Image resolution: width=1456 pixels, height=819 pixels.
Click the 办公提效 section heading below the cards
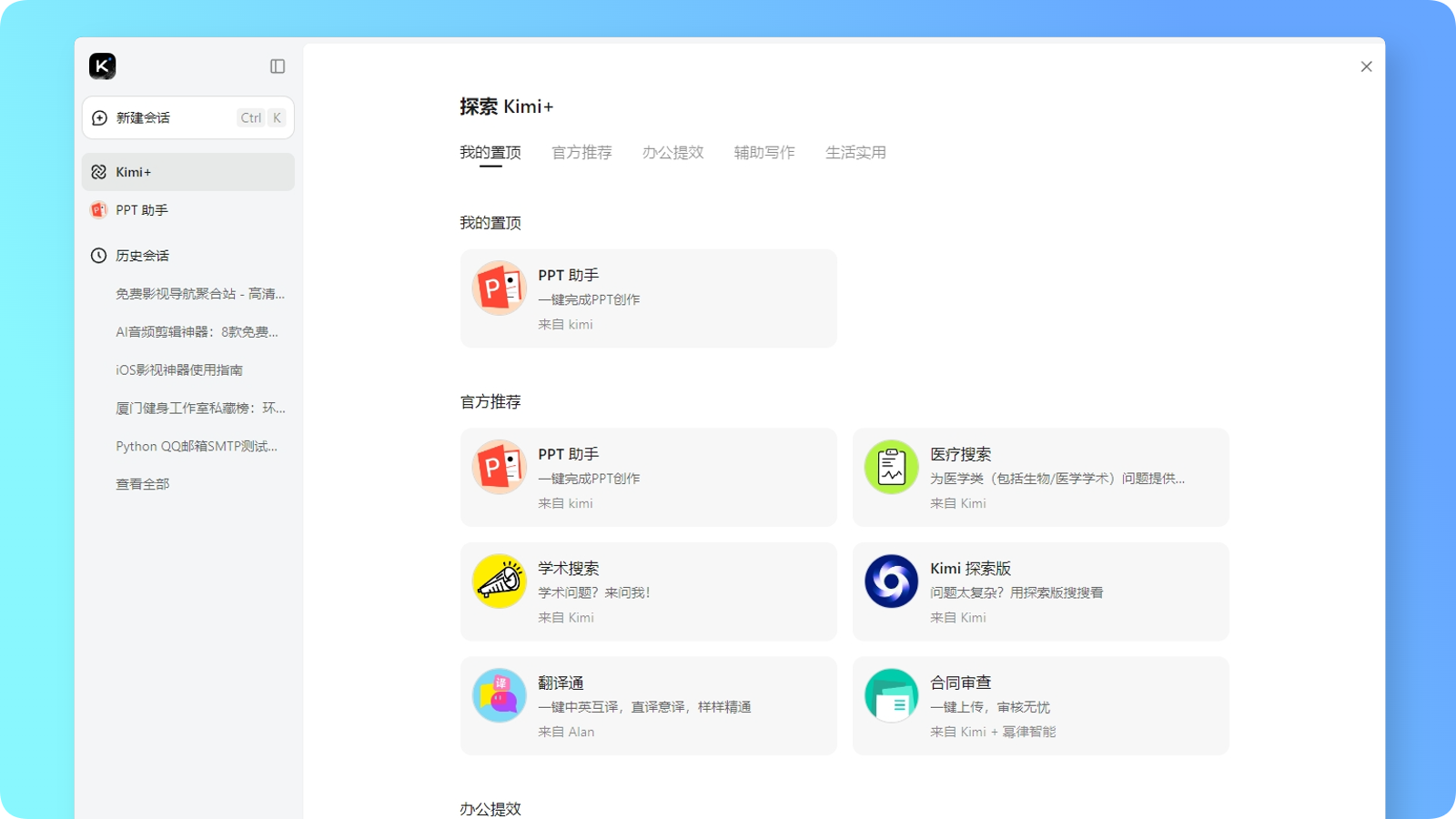coord(490,809)
